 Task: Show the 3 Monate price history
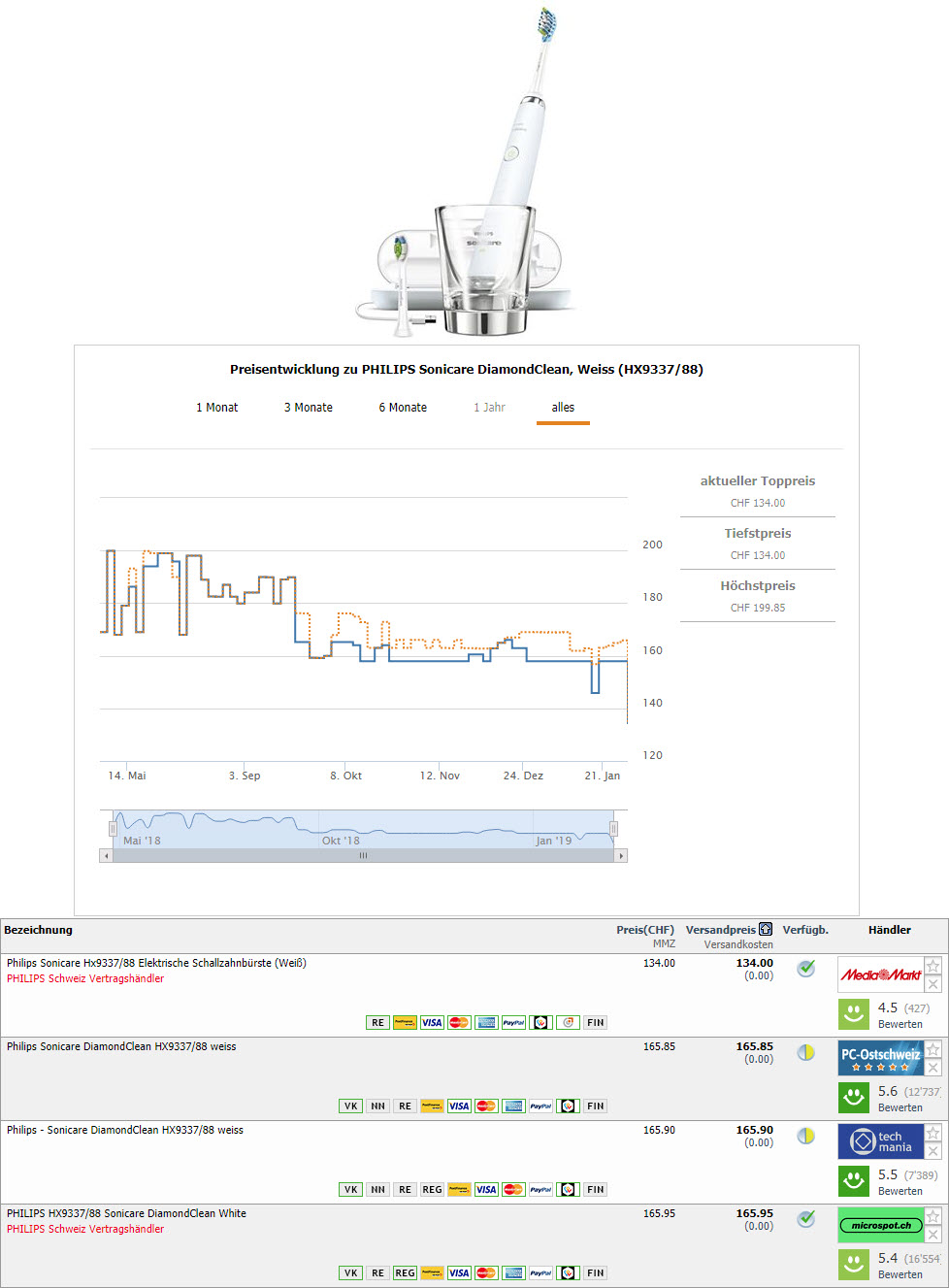point(308,408)
